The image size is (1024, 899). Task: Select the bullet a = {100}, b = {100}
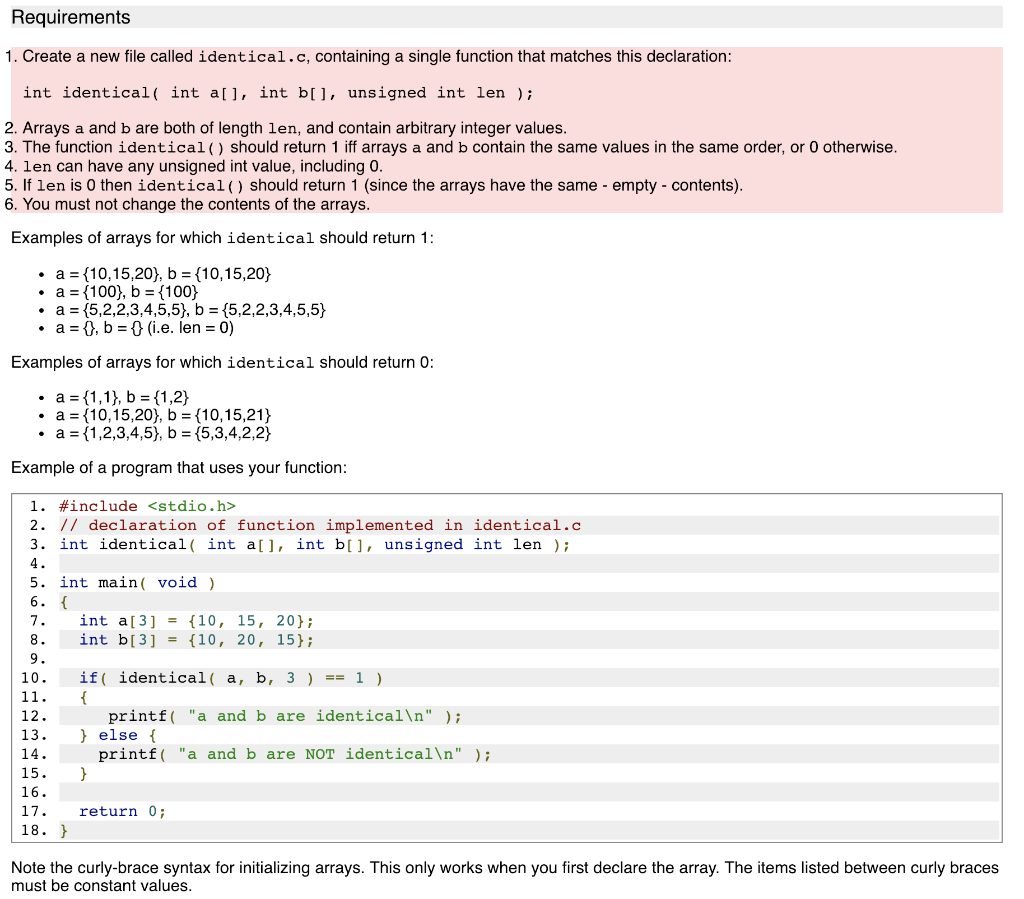[150, 292]
